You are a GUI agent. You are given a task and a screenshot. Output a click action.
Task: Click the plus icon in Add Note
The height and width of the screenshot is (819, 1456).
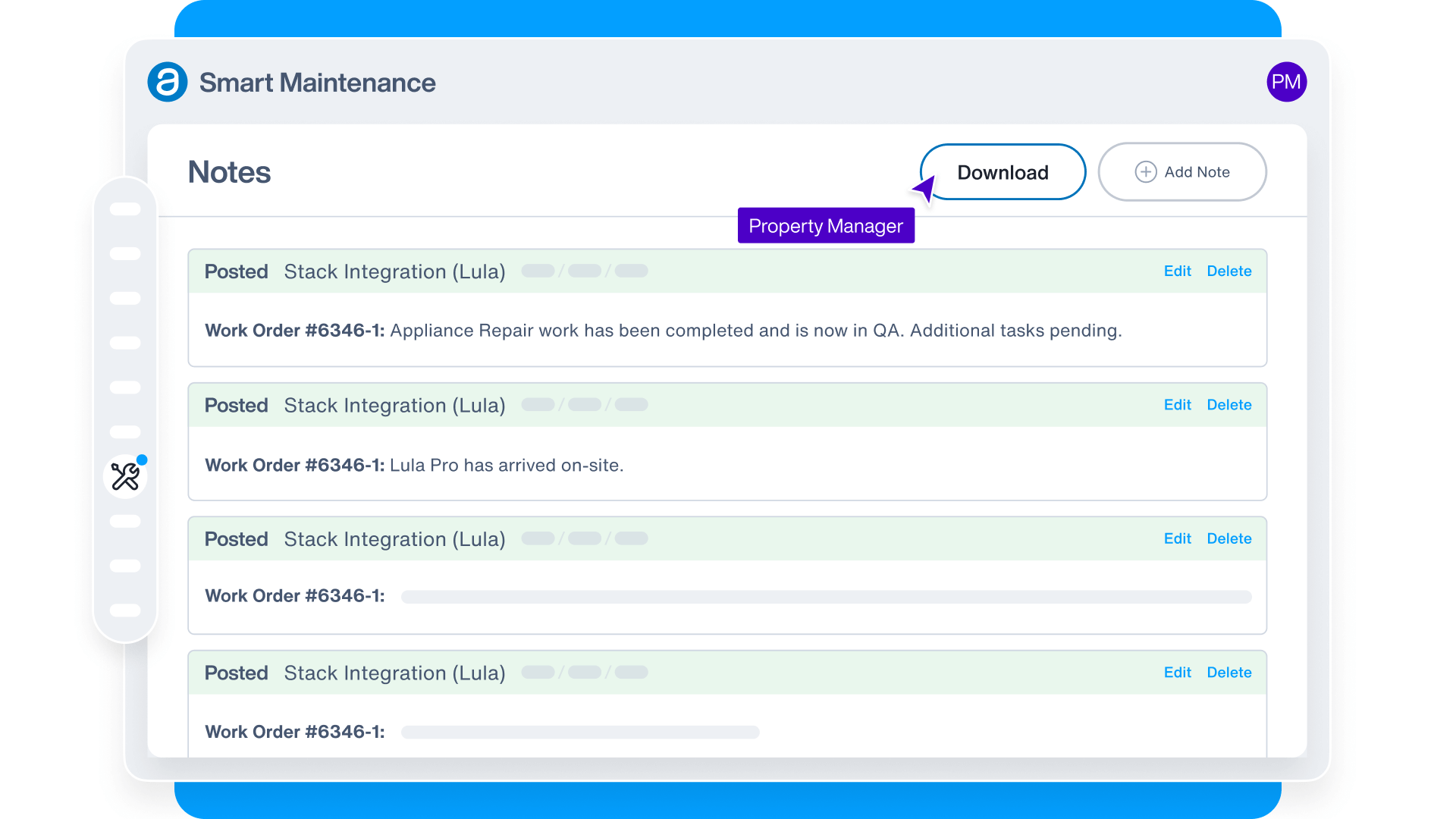pos(1145,172)
